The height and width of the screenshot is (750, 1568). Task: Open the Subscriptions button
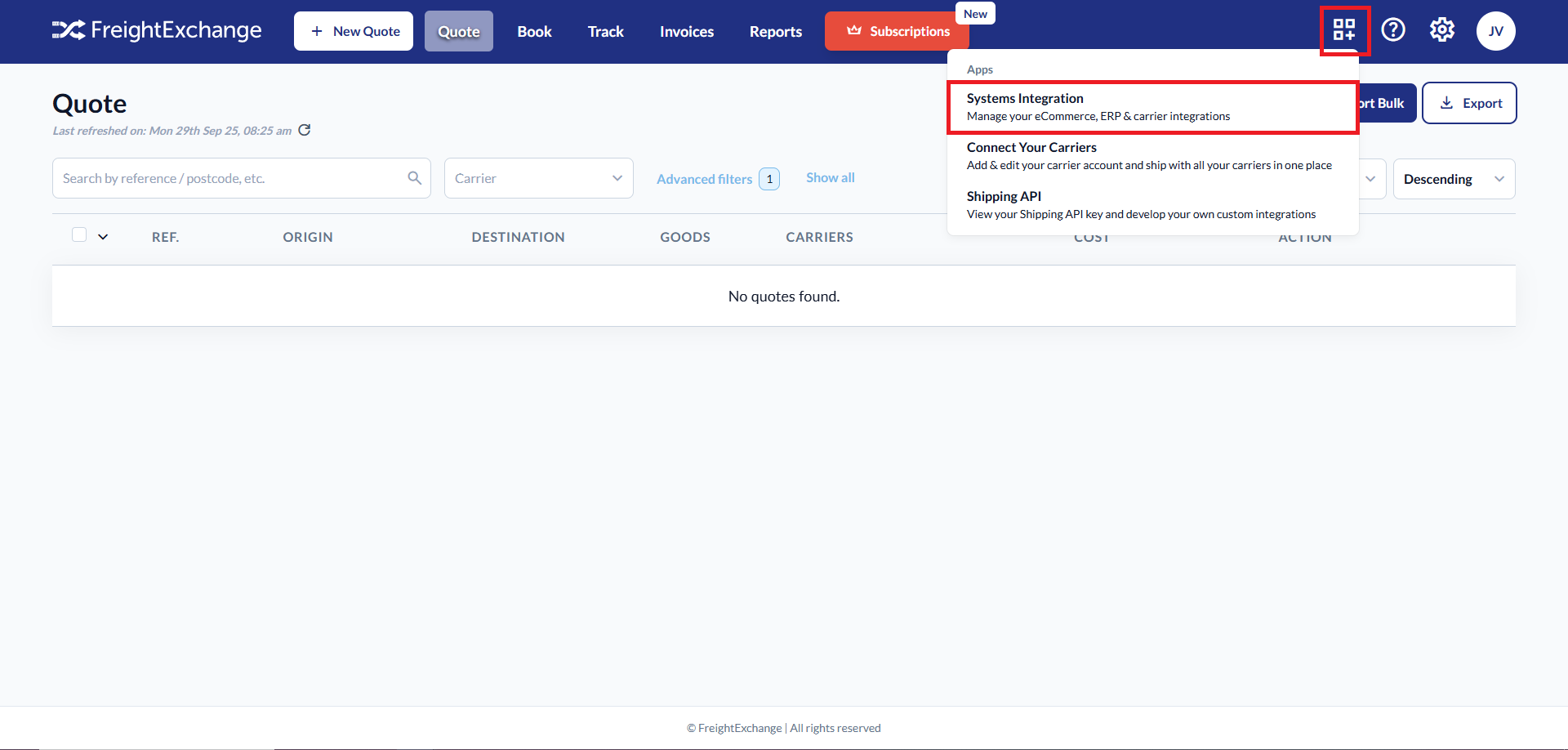pyautogui.click(x=897, y=31)
